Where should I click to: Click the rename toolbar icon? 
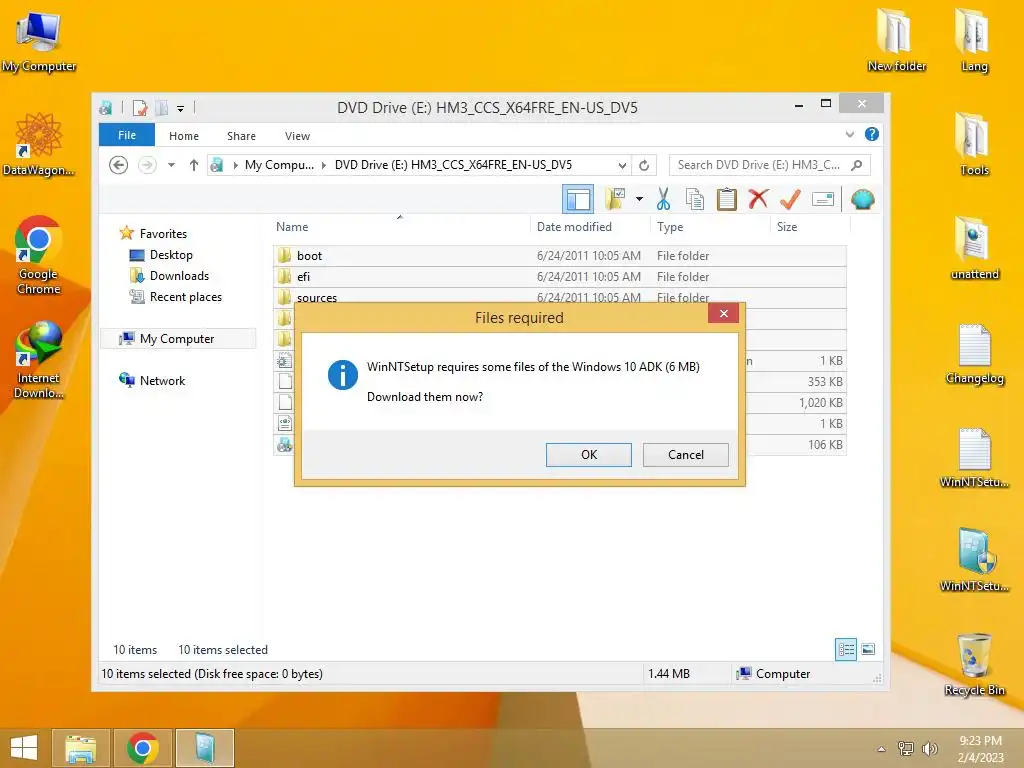click(x=823, y=199)
